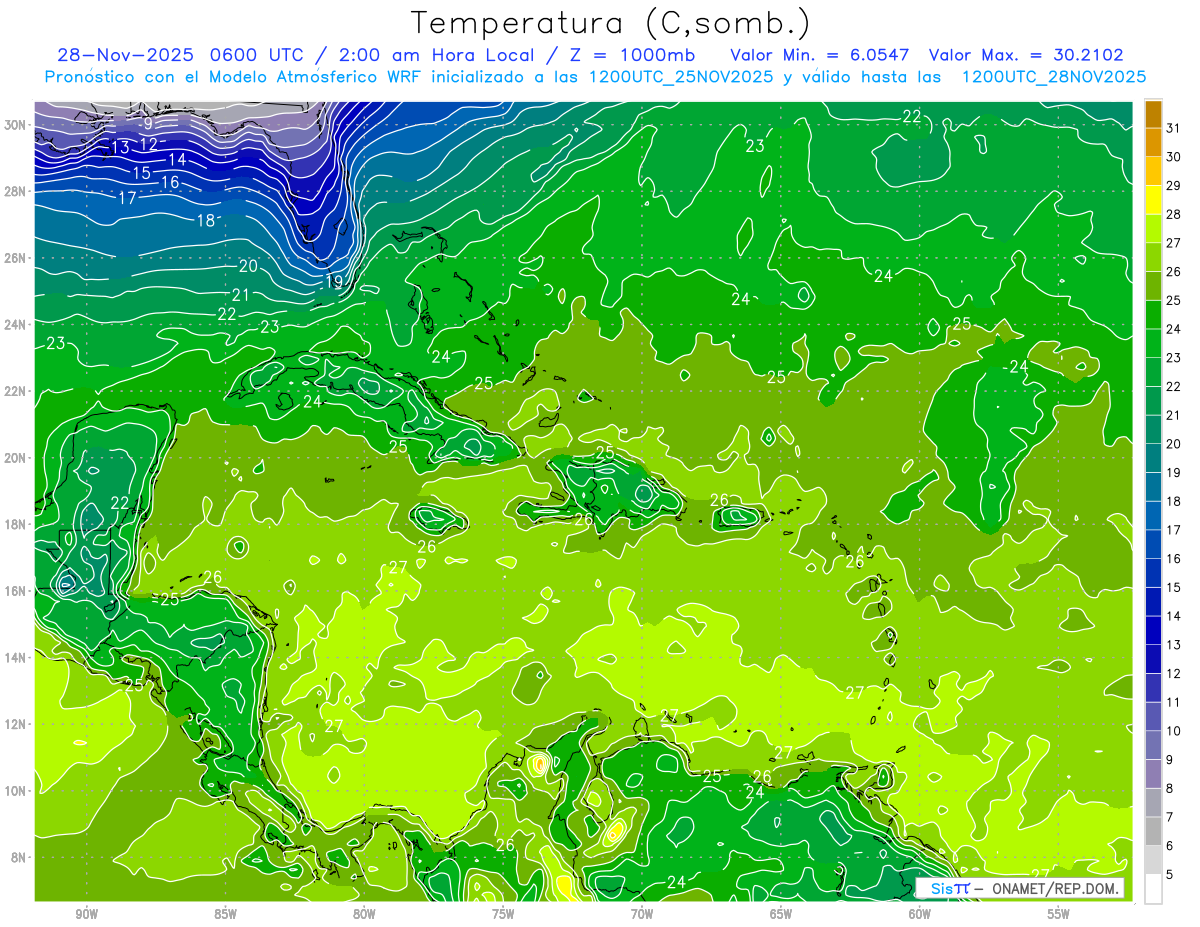Click the color bar label "31"
The height and width of the screenshot is (927, 1200).
point(1174,128)
